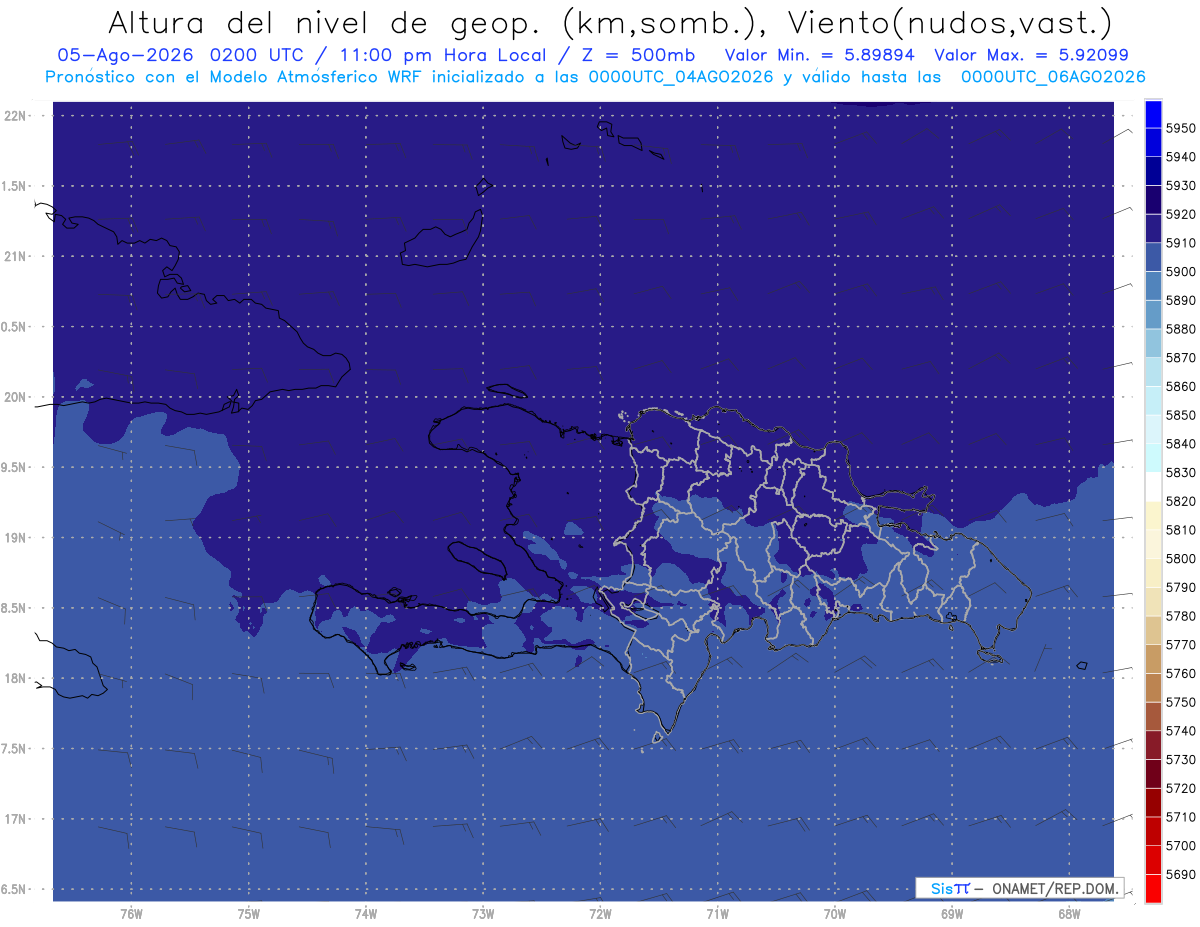
Task: Click the 69W longitude label
Action: (951, 913)
